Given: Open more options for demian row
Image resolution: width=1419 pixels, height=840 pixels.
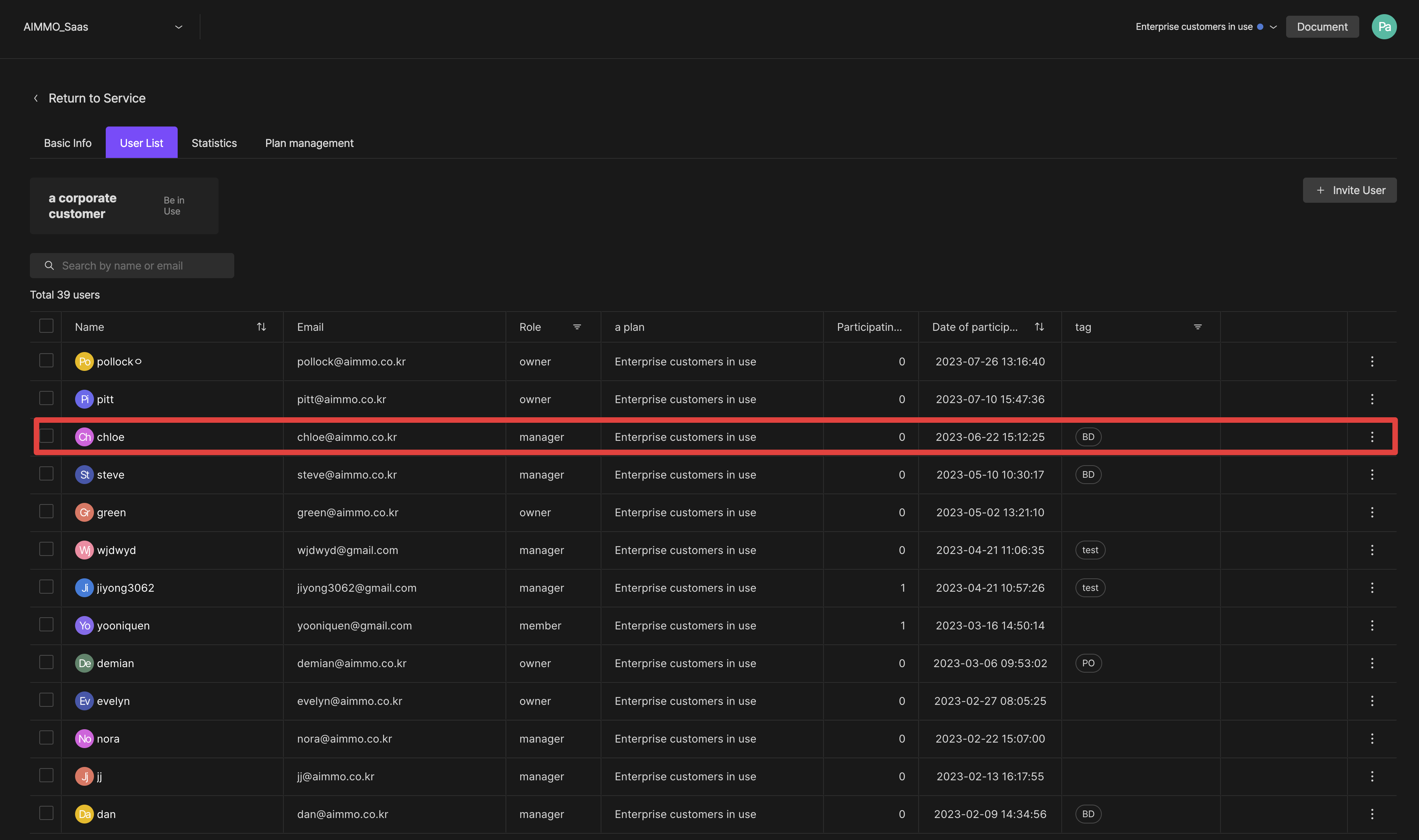Looking at the screenshot, I should (1371, 663).
